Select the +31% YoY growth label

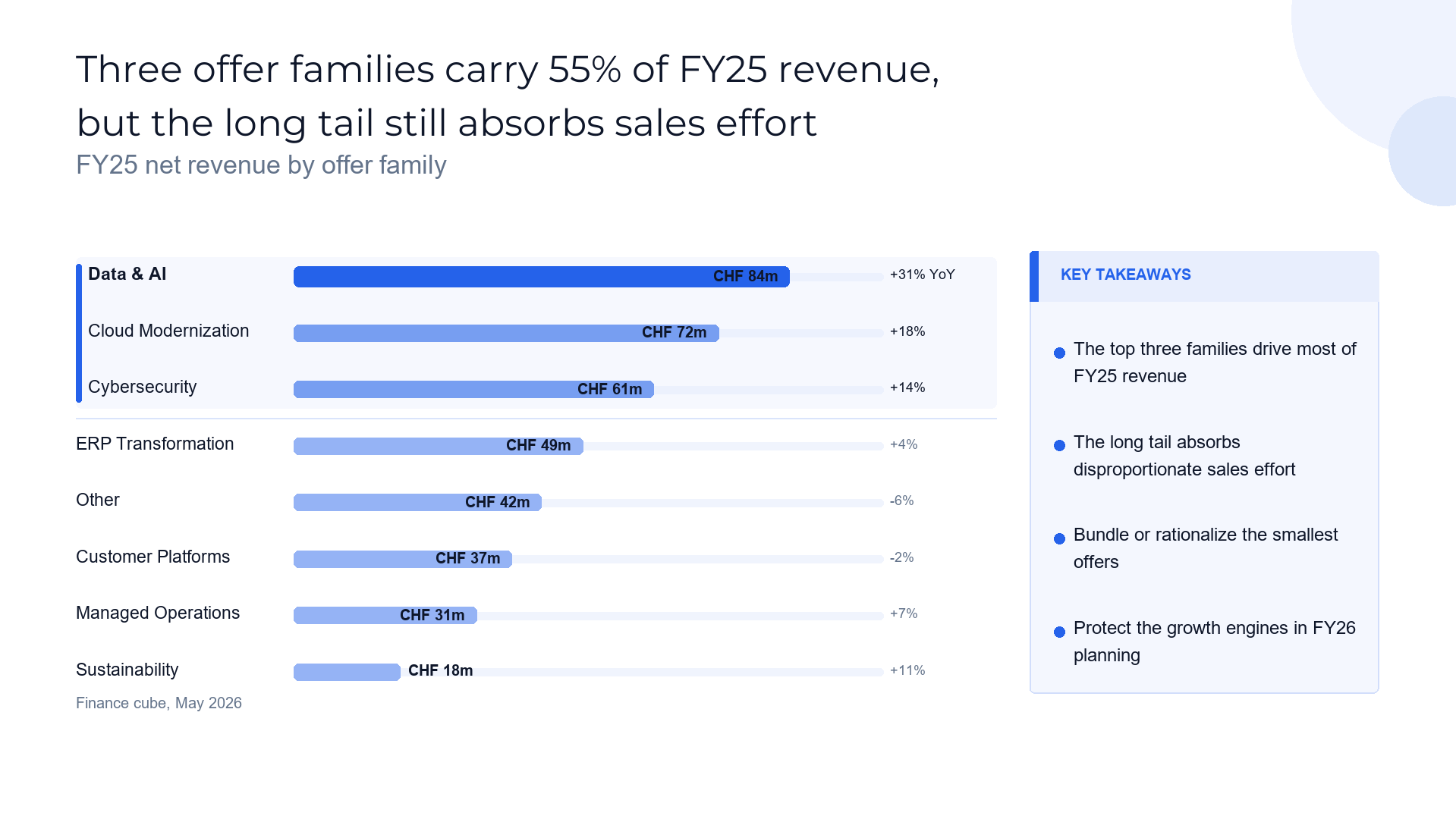click(922, 275)
